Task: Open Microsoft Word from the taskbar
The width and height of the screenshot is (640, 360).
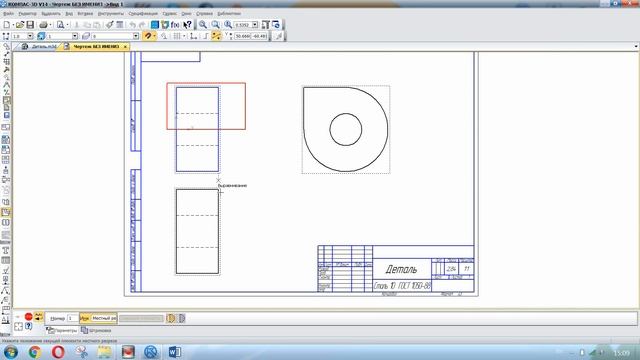Action: pos(175,351)
